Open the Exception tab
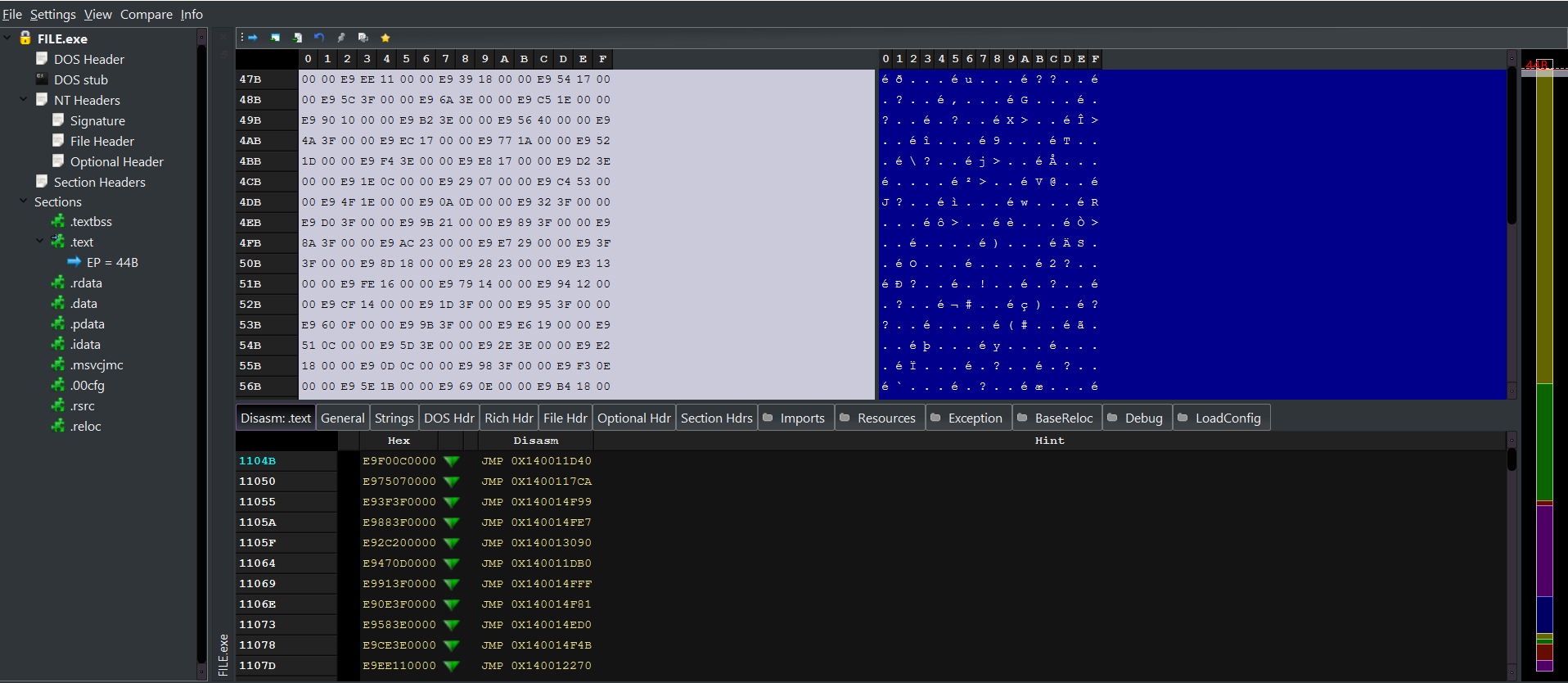The image size is (1568, 683). (x=969, y=418)
